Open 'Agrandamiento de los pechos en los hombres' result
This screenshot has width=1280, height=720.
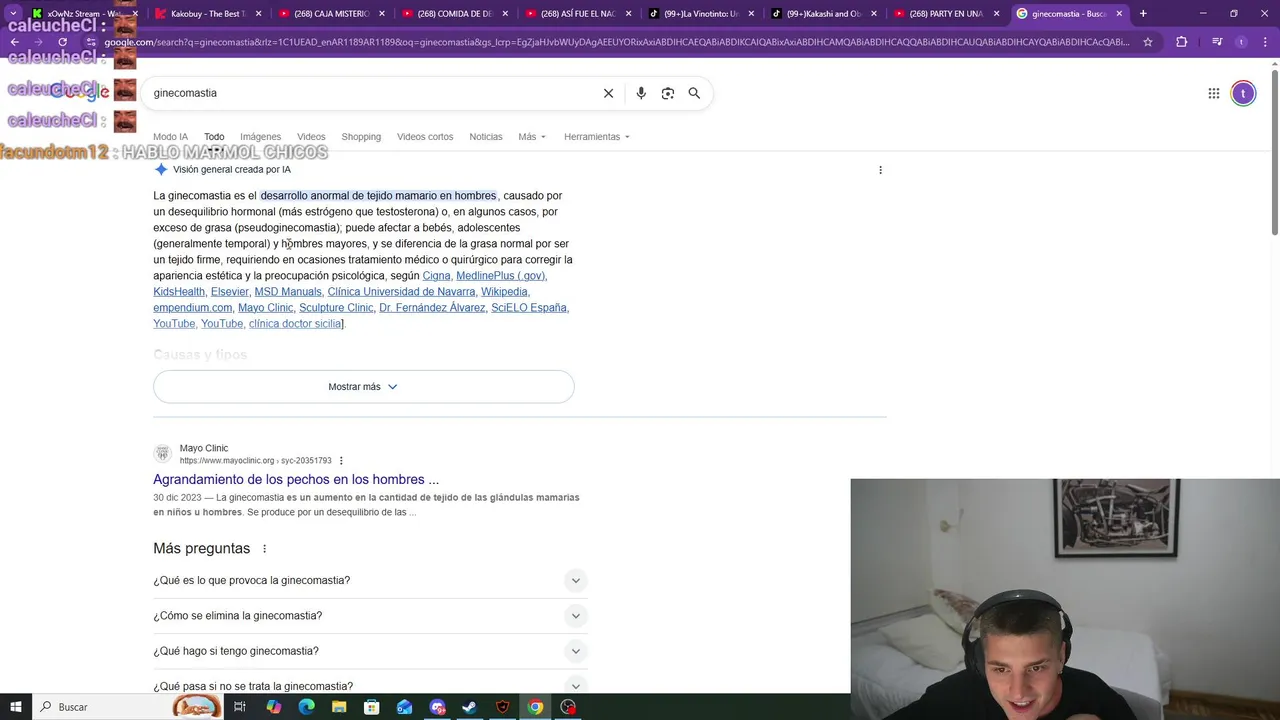click(296, 480)
